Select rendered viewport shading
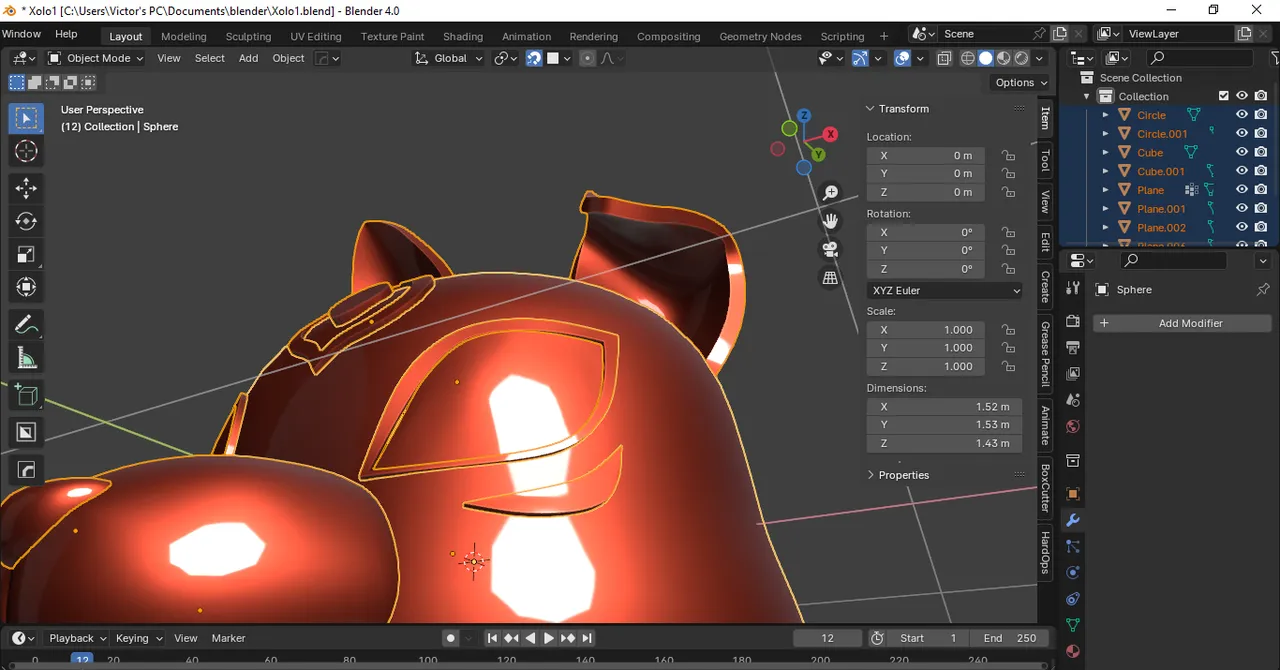 click(x=1022, y=58)
